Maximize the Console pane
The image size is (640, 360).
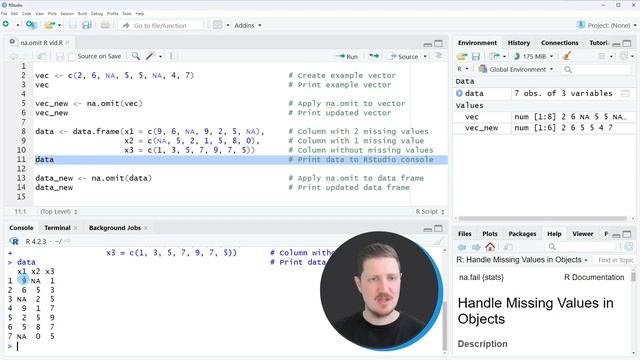[438, 229]
